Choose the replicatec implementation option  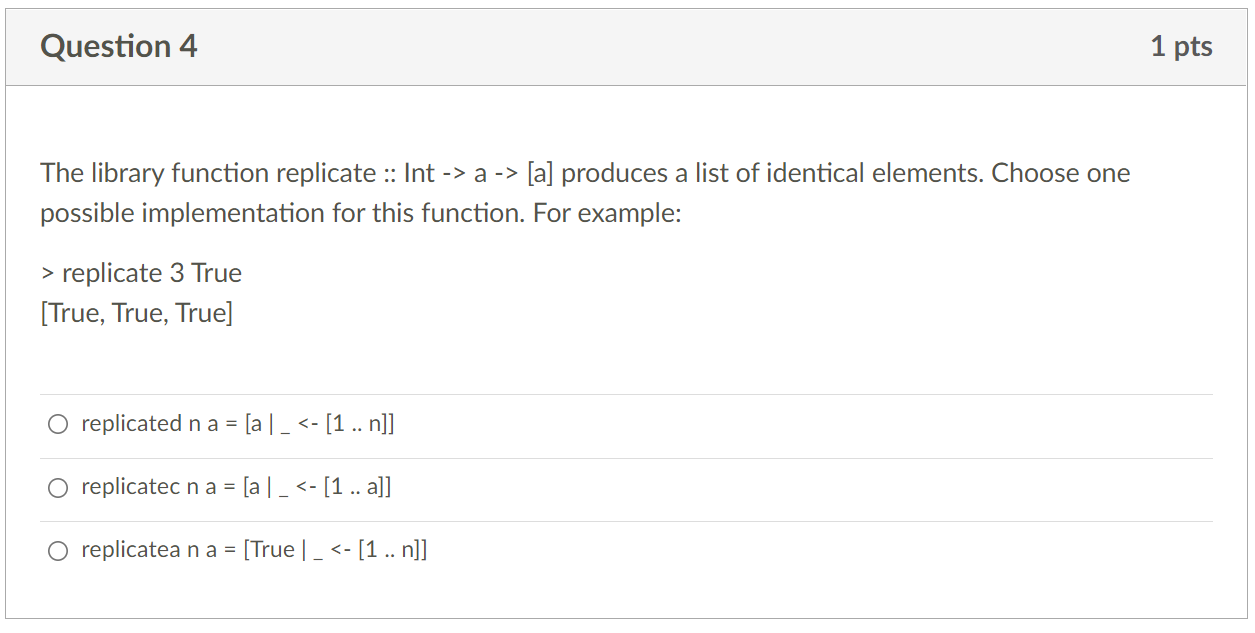58,487
